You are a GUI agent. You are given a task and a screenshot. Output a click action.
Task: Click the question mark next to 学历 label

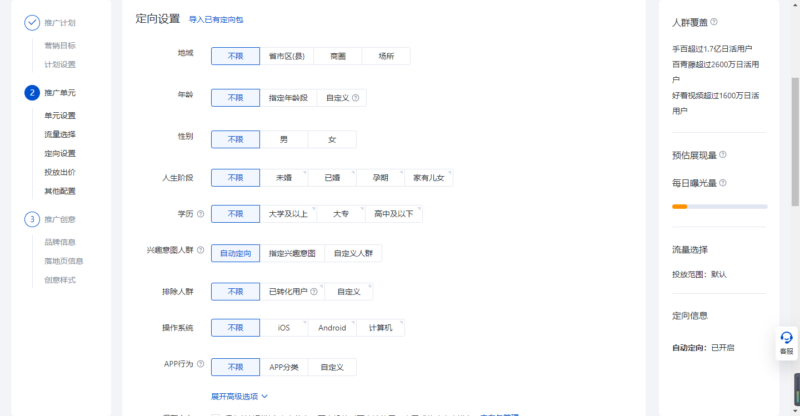pos(200,213)
